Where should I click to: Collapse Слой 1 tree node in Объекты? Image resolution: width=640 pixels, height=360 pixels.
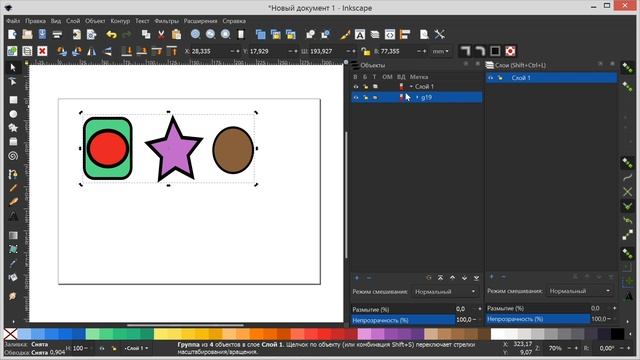coord(411,87)
